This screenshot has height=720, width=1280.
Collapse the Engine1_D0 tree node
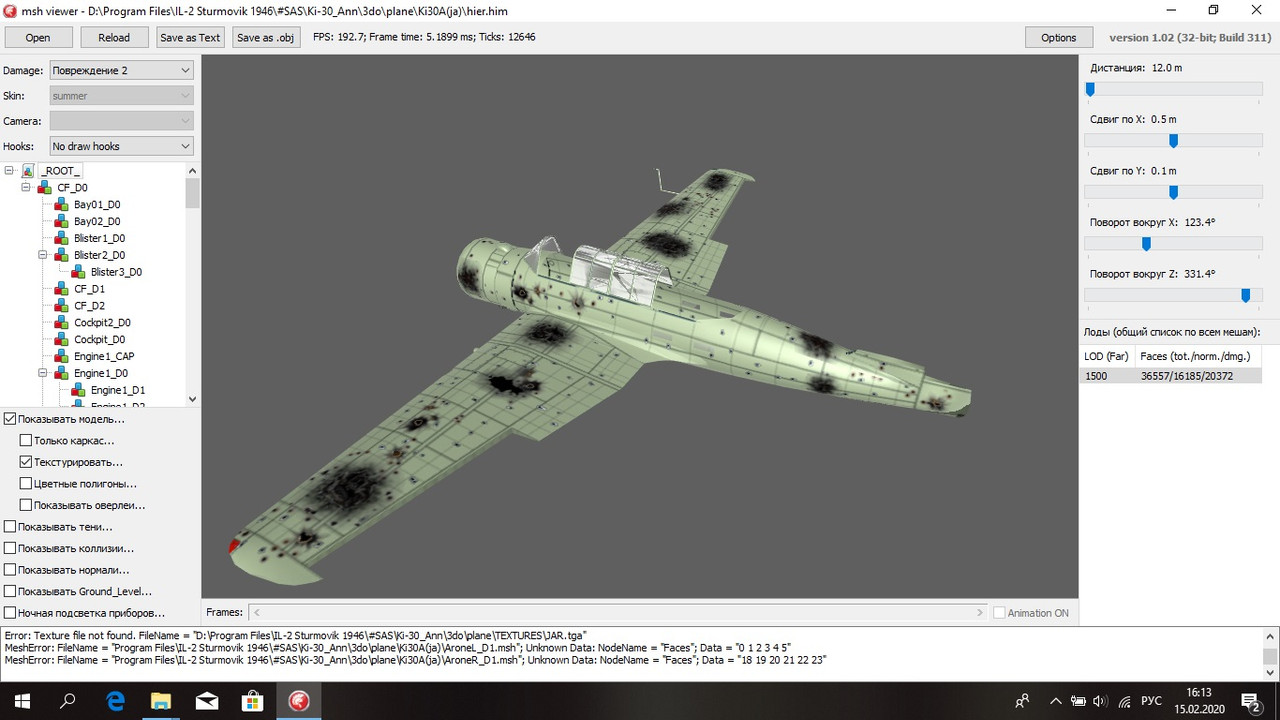click(x=43, y=374)
